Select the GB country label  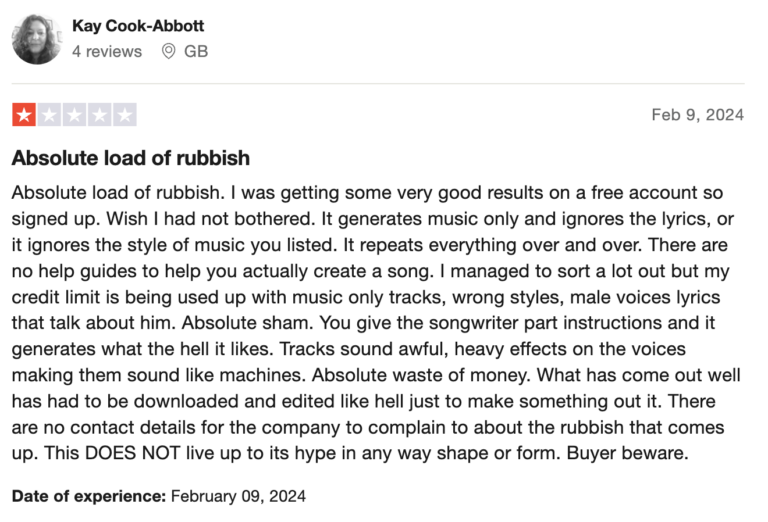196,51
